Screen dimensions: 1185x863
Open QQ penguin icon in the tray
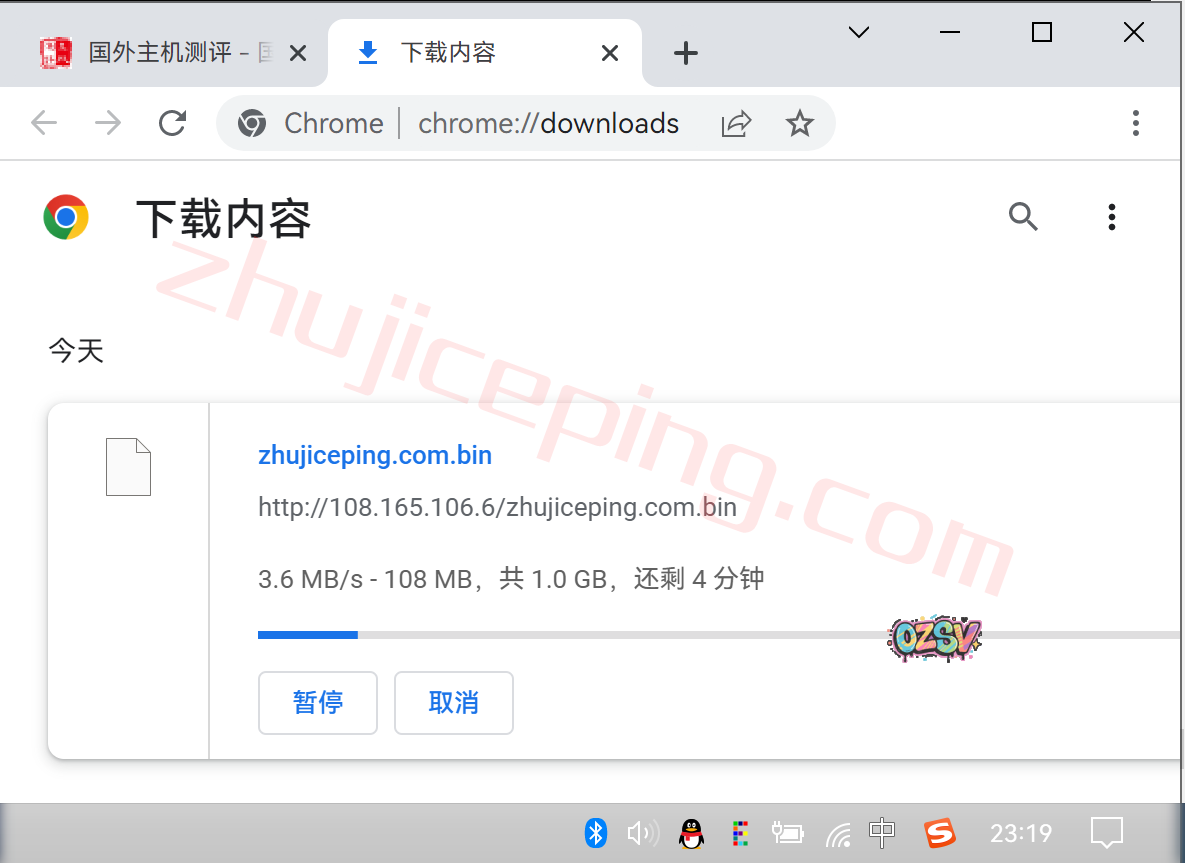(690, 832)
